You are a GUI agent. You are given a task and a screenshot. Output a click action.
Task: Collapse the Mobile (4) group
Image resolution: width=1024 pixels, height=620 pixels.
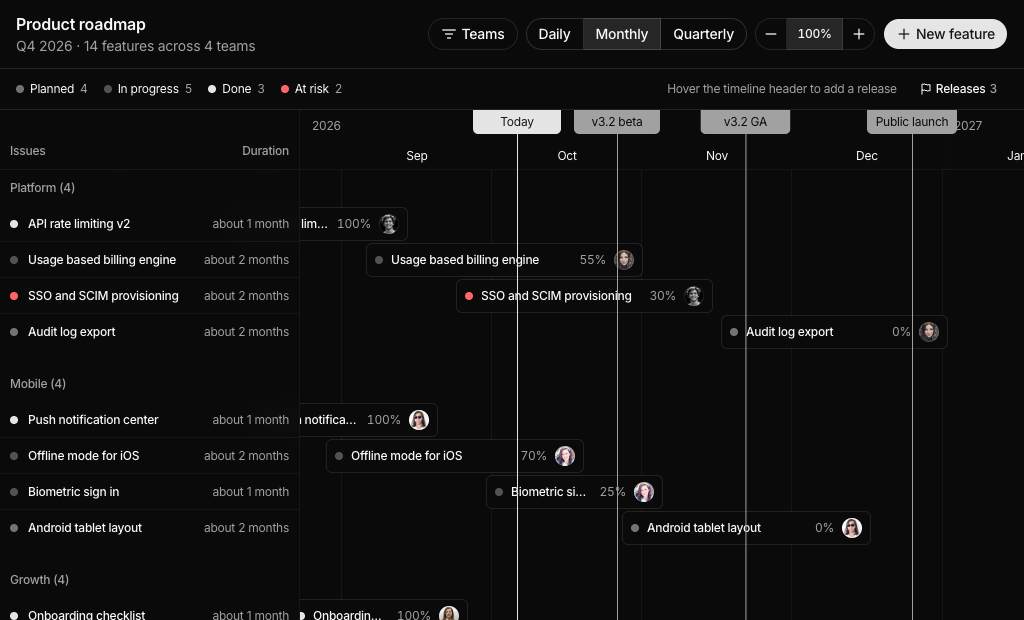pos(38,383)
